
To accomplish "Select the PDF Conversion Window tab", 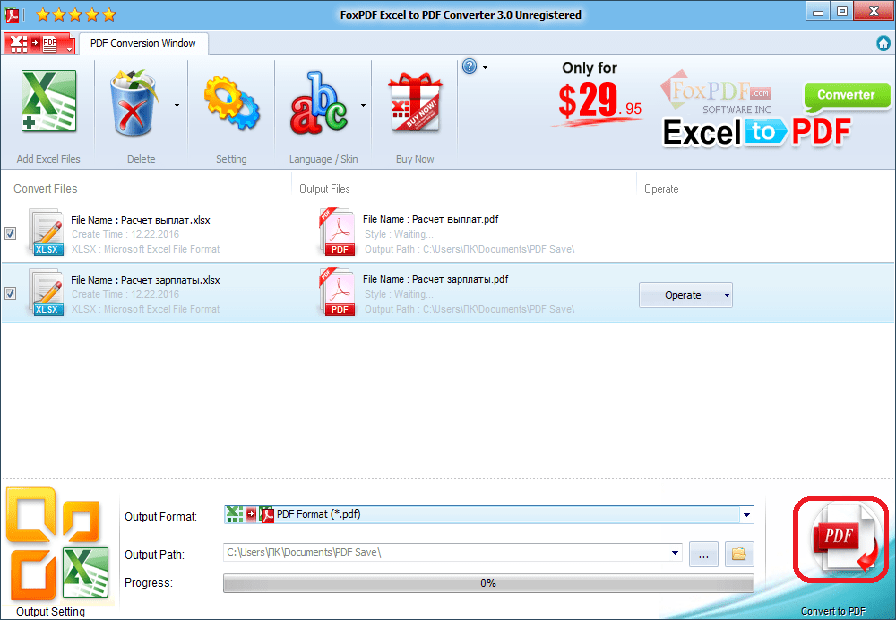I will tap(143, 44).
